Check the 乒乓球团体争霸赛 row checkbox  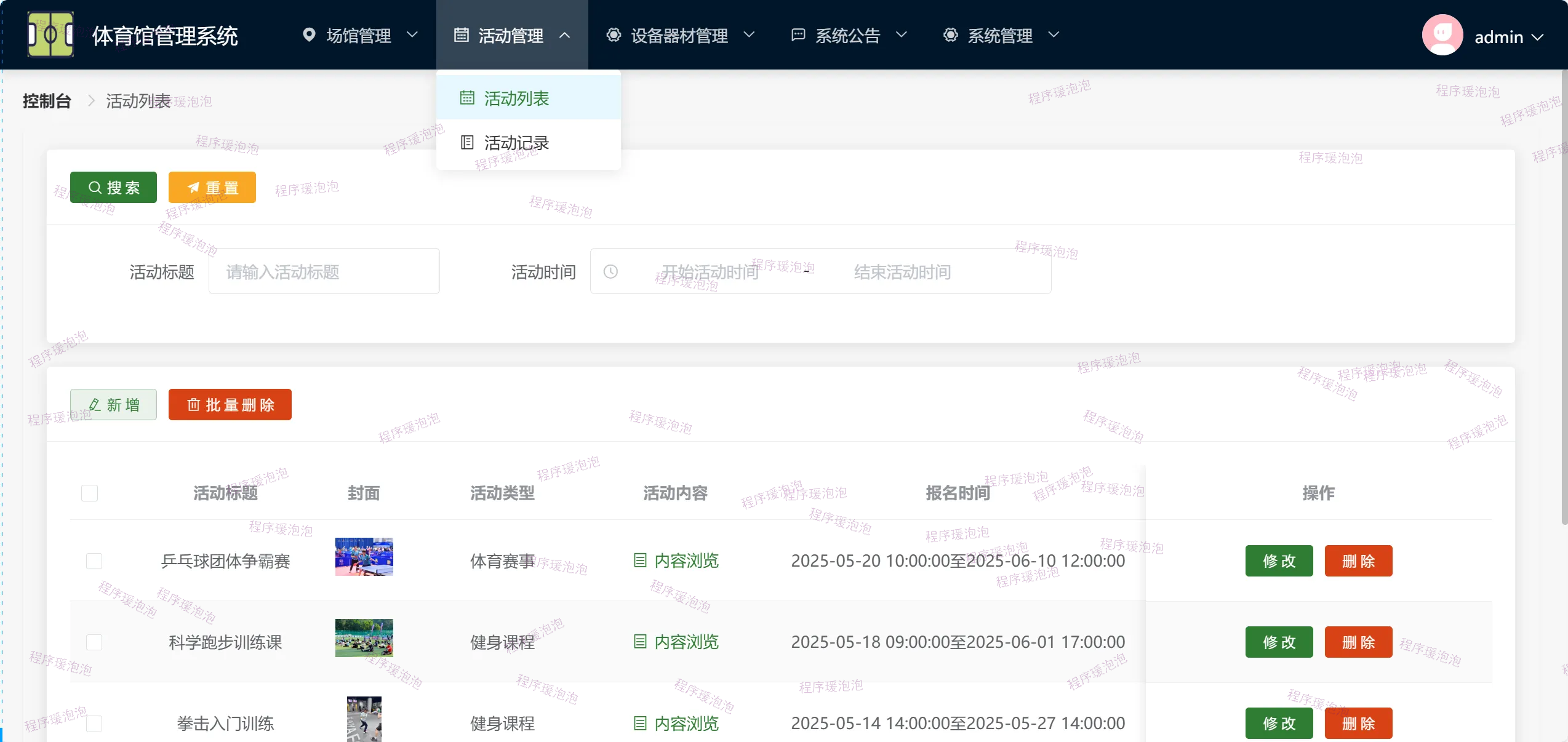[x=94, y=560]
